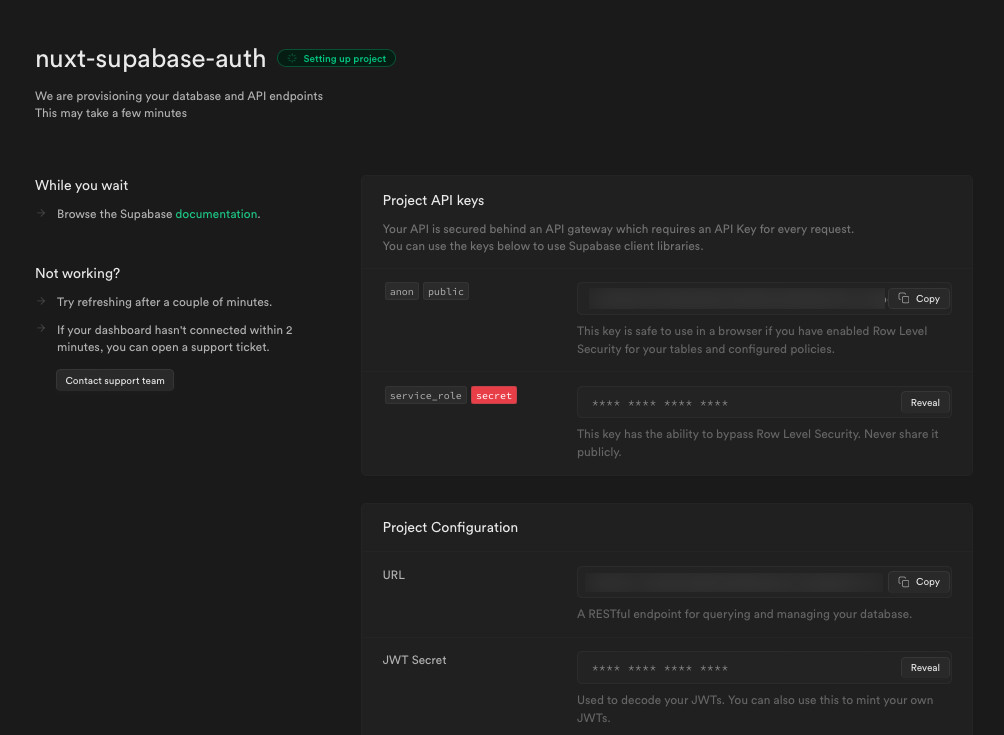This screenshot has width=1004, height=735.
Task: Click the Setting up project badge
Action: (x=336, y=58)
